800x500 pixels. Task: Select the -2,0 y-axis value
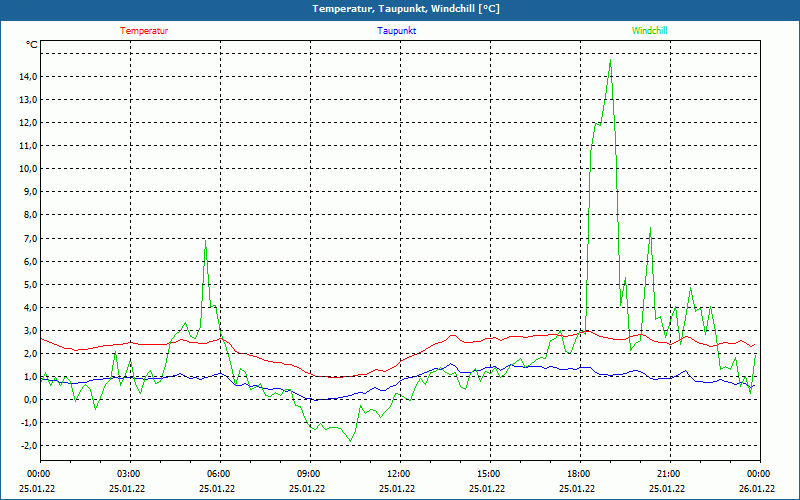click(28, 445)
